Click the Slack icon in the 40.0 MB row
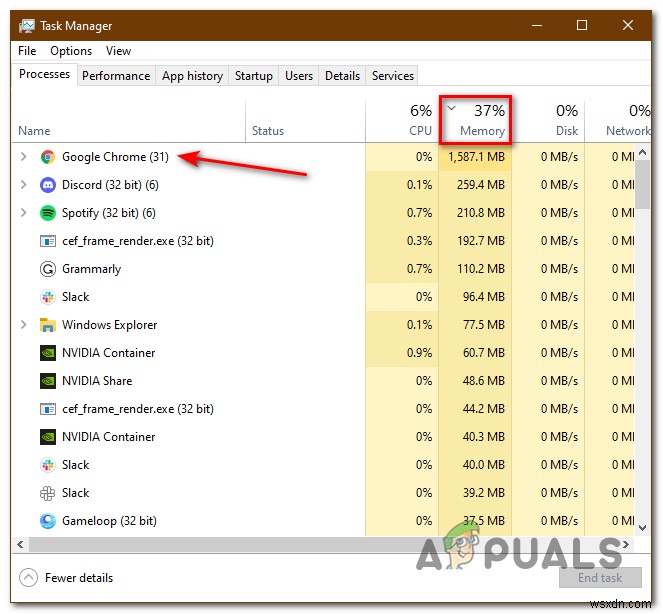This screenshot has width=663, height=614. pyautogui.click(x=48, y=465)
